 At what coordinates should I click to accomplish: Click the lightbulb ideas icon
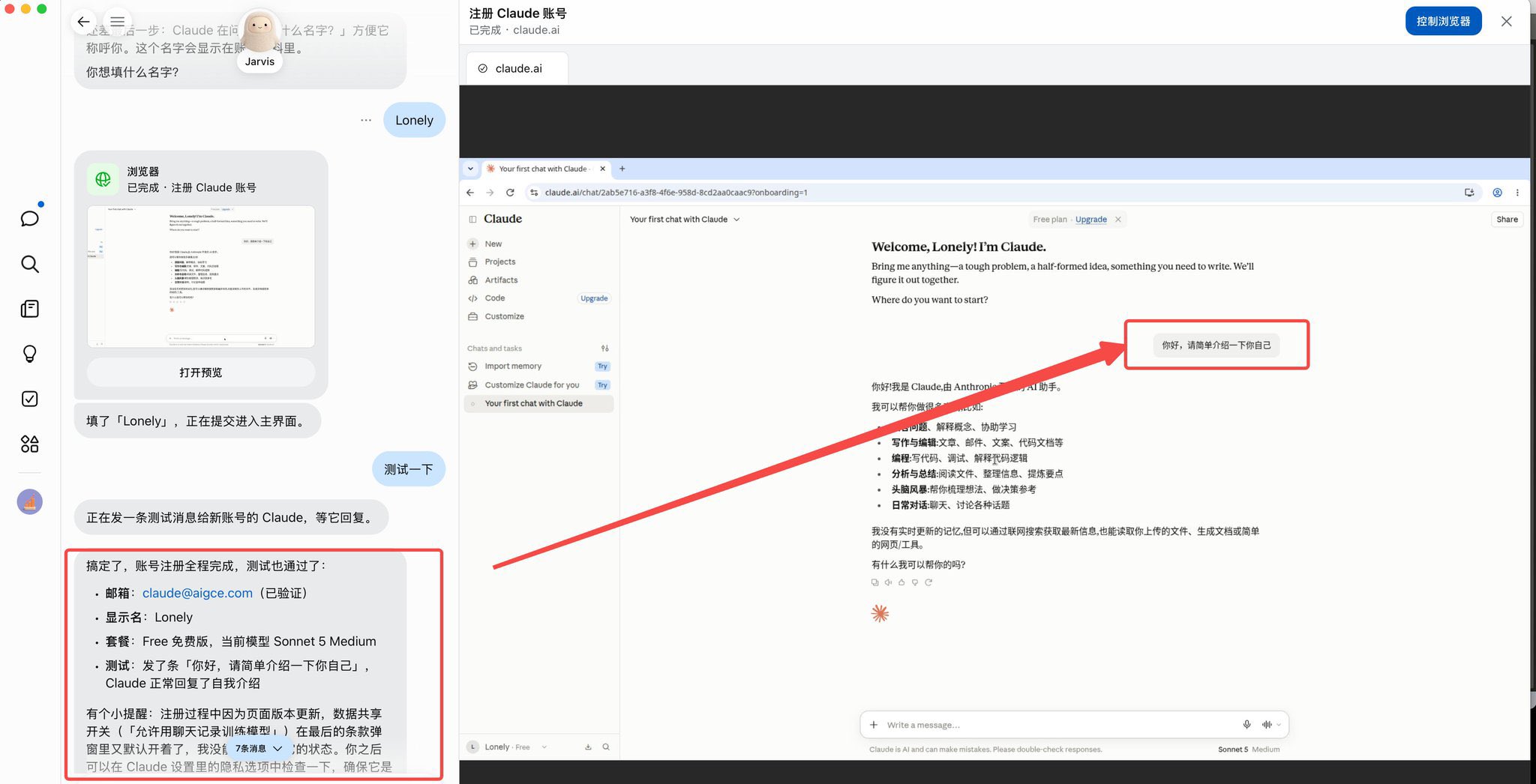29,354
